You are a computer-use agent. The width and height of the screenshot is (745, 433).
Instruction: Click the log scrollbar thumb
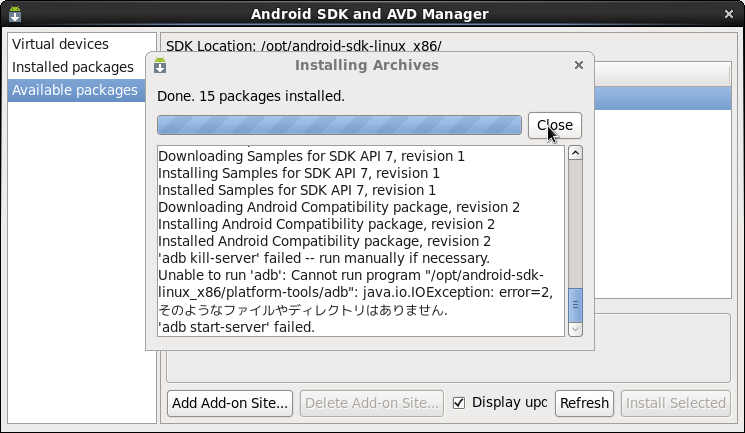point(575,305)
